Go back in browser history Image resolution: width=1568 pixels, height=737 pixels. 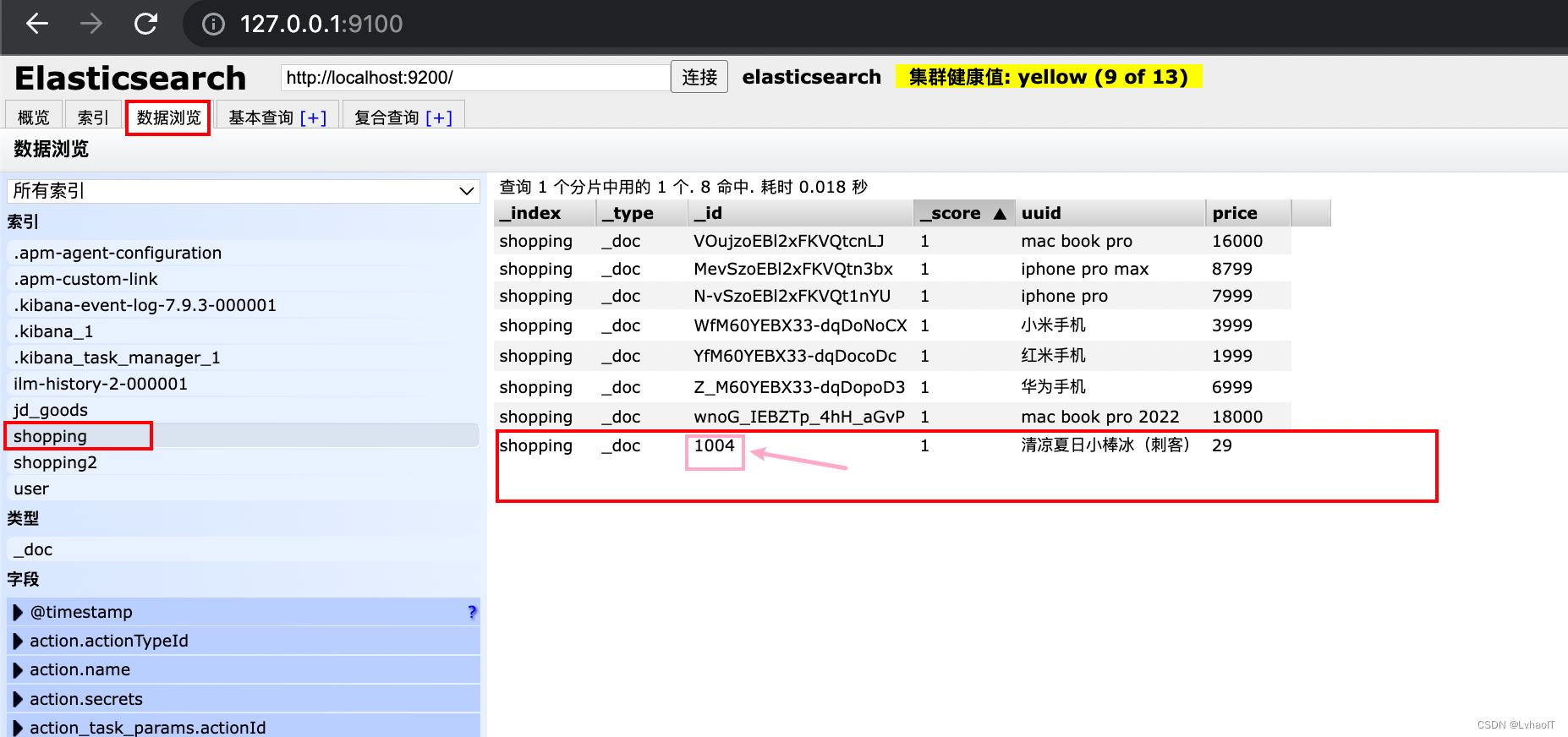coord(37,24)
